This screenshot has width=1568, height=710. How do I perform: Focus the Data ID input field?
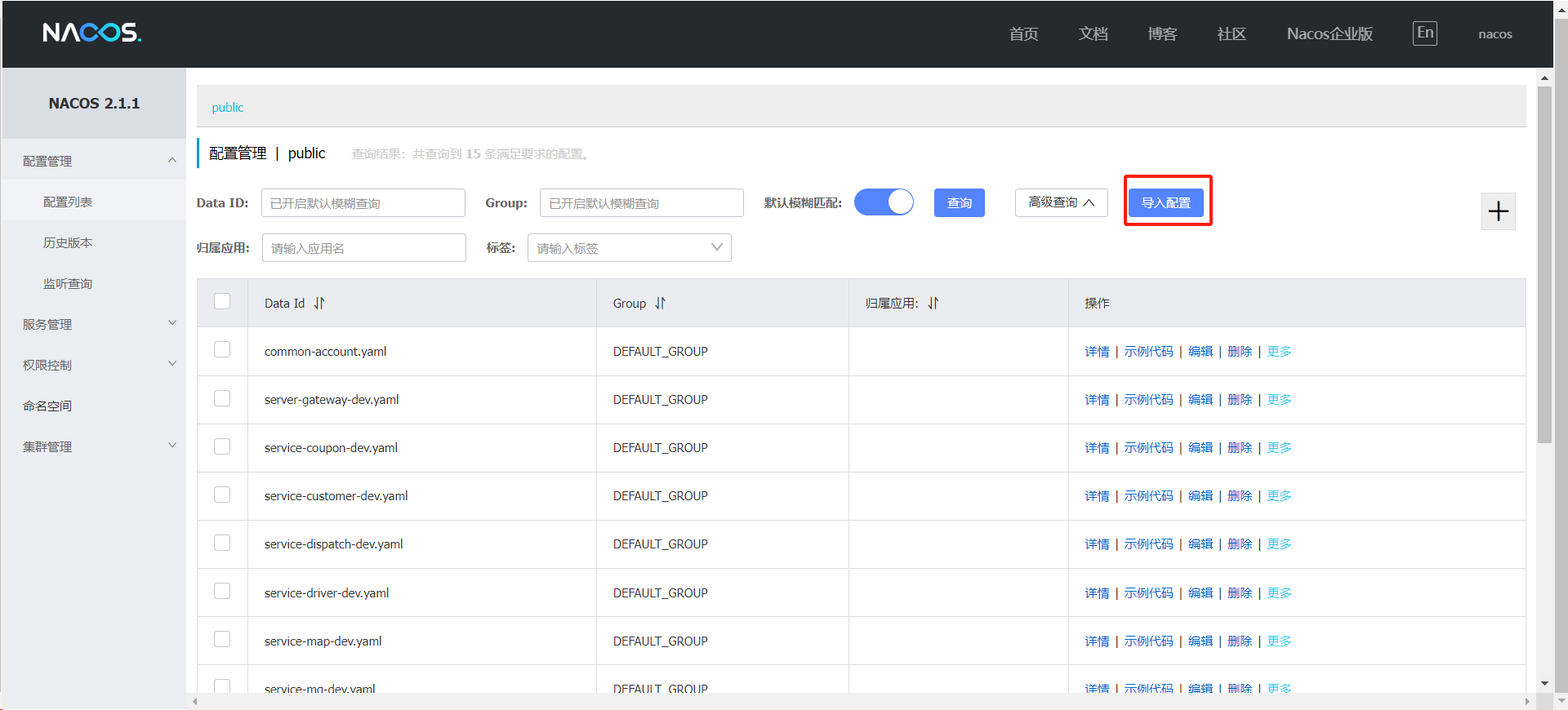coord(363,203)
